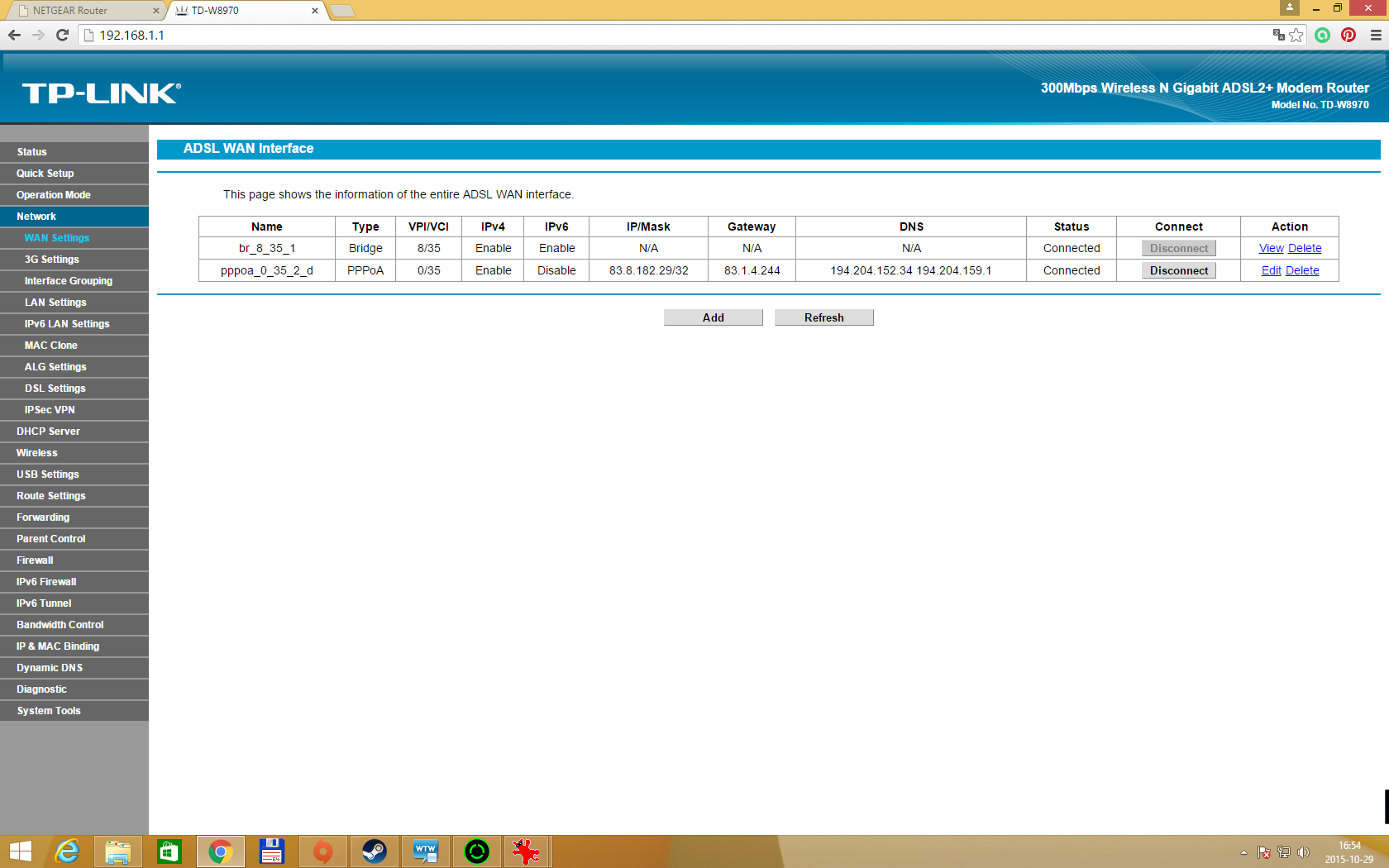Open the translate page icon in address bar

pyautogui.click(x=1278, y=35)
